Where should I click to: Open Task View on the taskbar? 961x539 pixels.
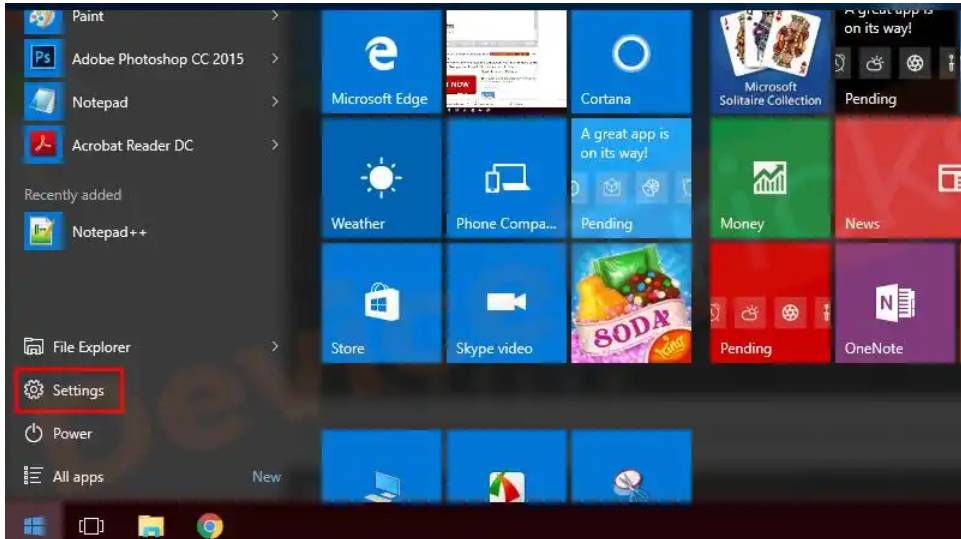[x=91, y=526]
